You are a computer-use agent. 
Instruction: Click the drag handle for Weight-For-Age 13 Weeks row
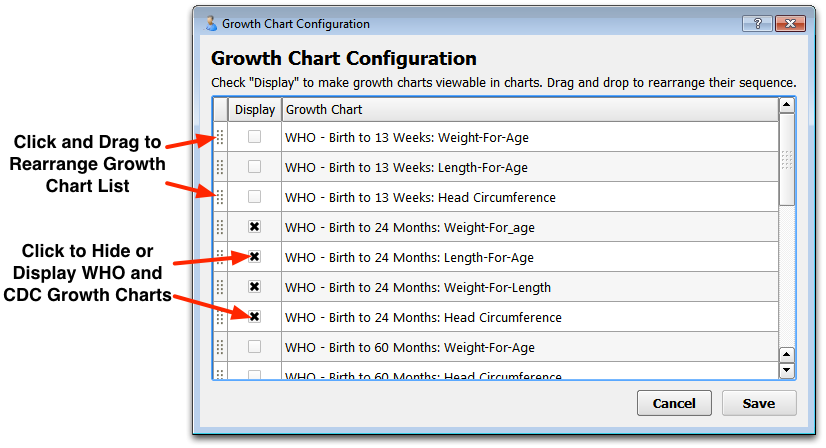220,137
